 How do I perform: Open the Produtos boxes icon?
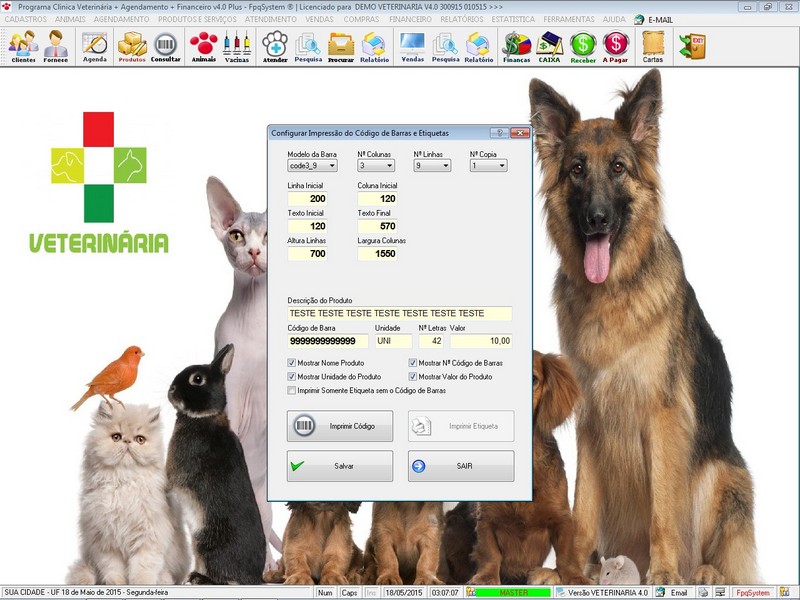click(132, 46)
